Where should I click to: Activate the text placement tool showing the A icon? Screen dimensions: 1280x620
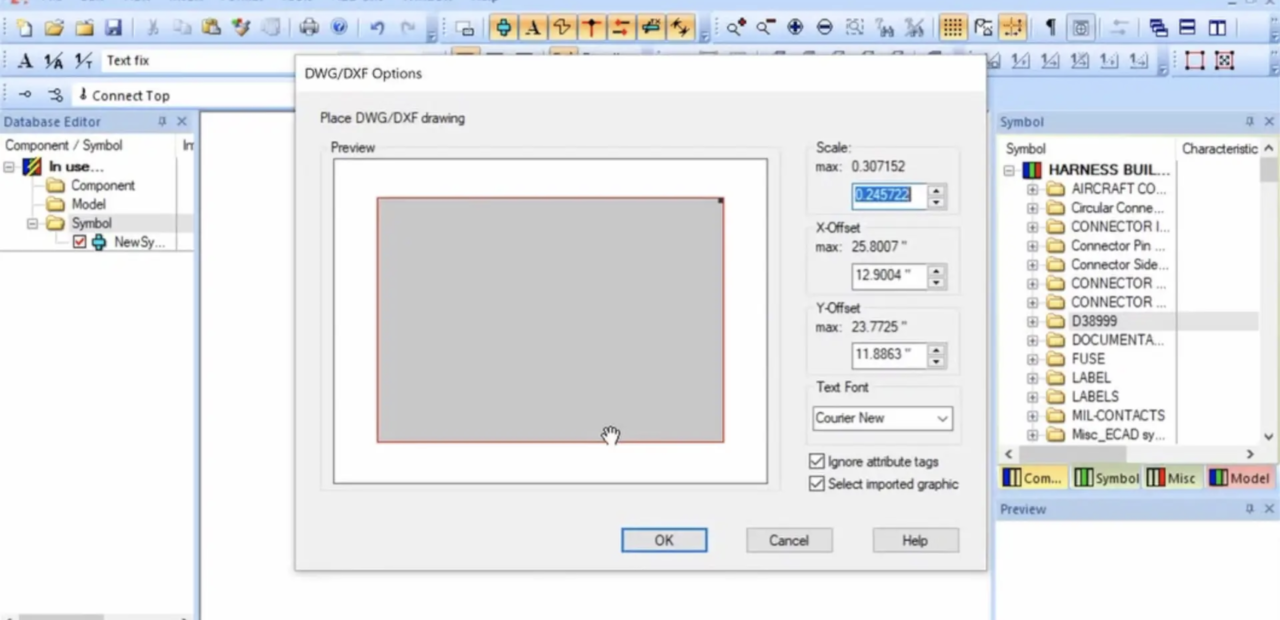click(533, 27)
